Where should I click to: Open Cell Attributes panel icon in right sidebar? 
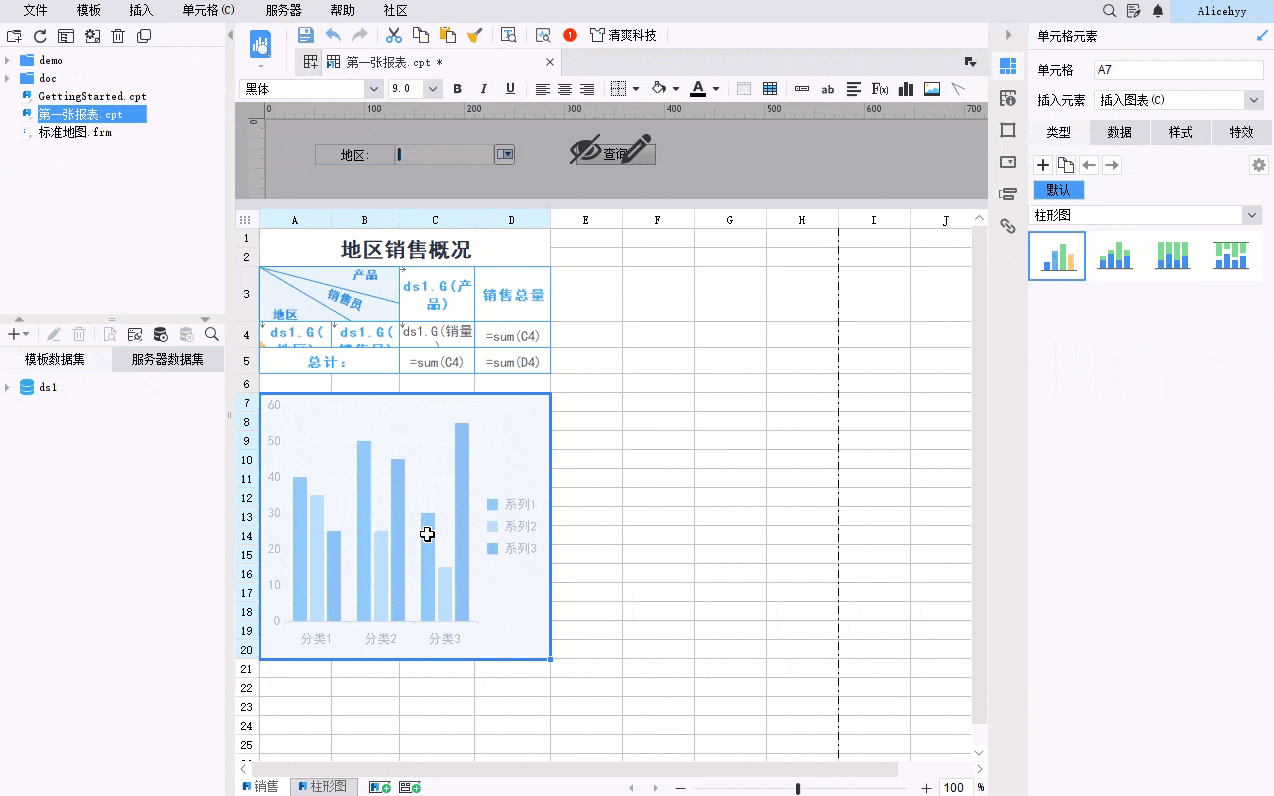click(x=1008, y=97)
